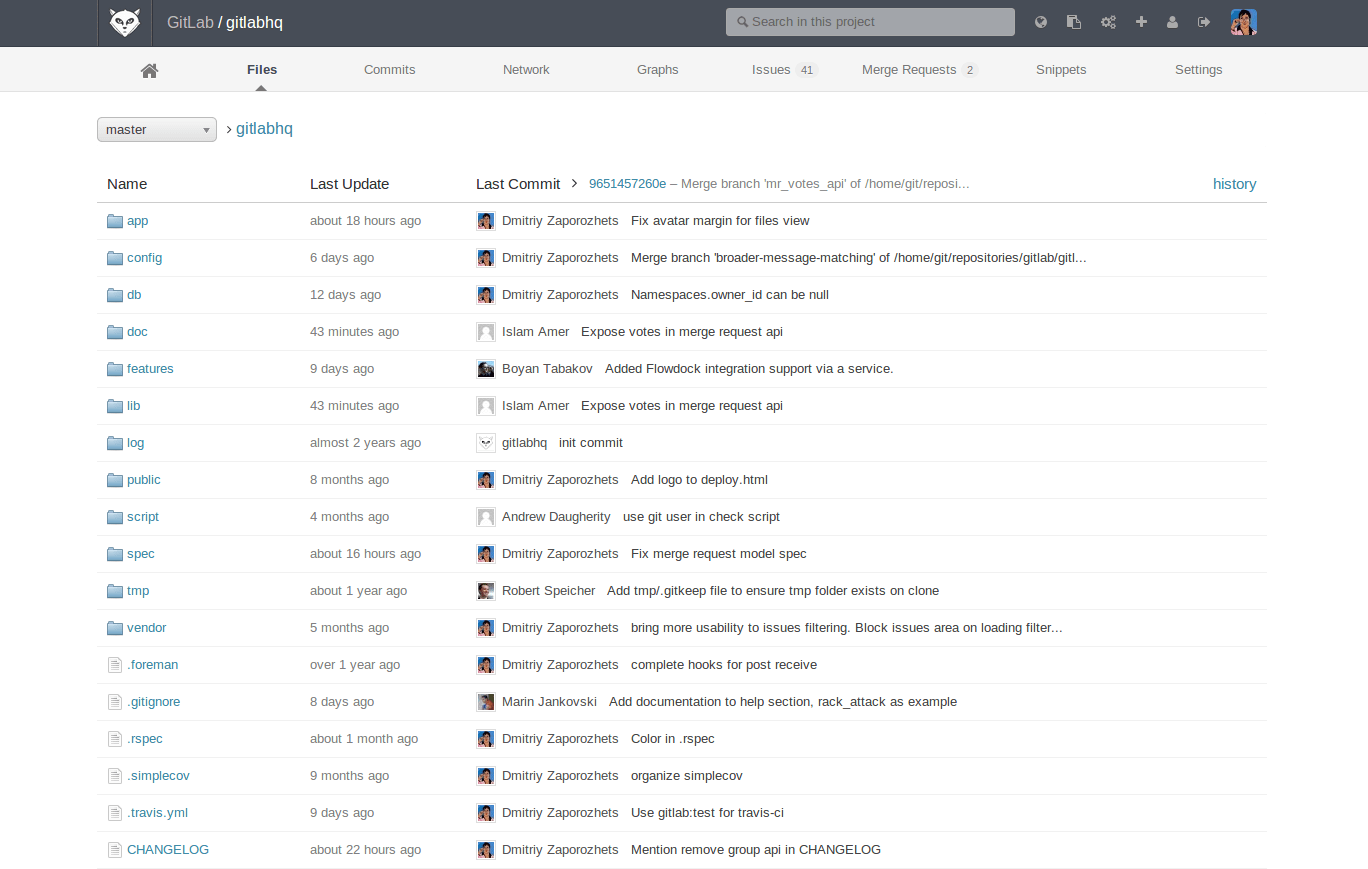
Task: Click the plus new project icon
Action: pos(1141,22)
